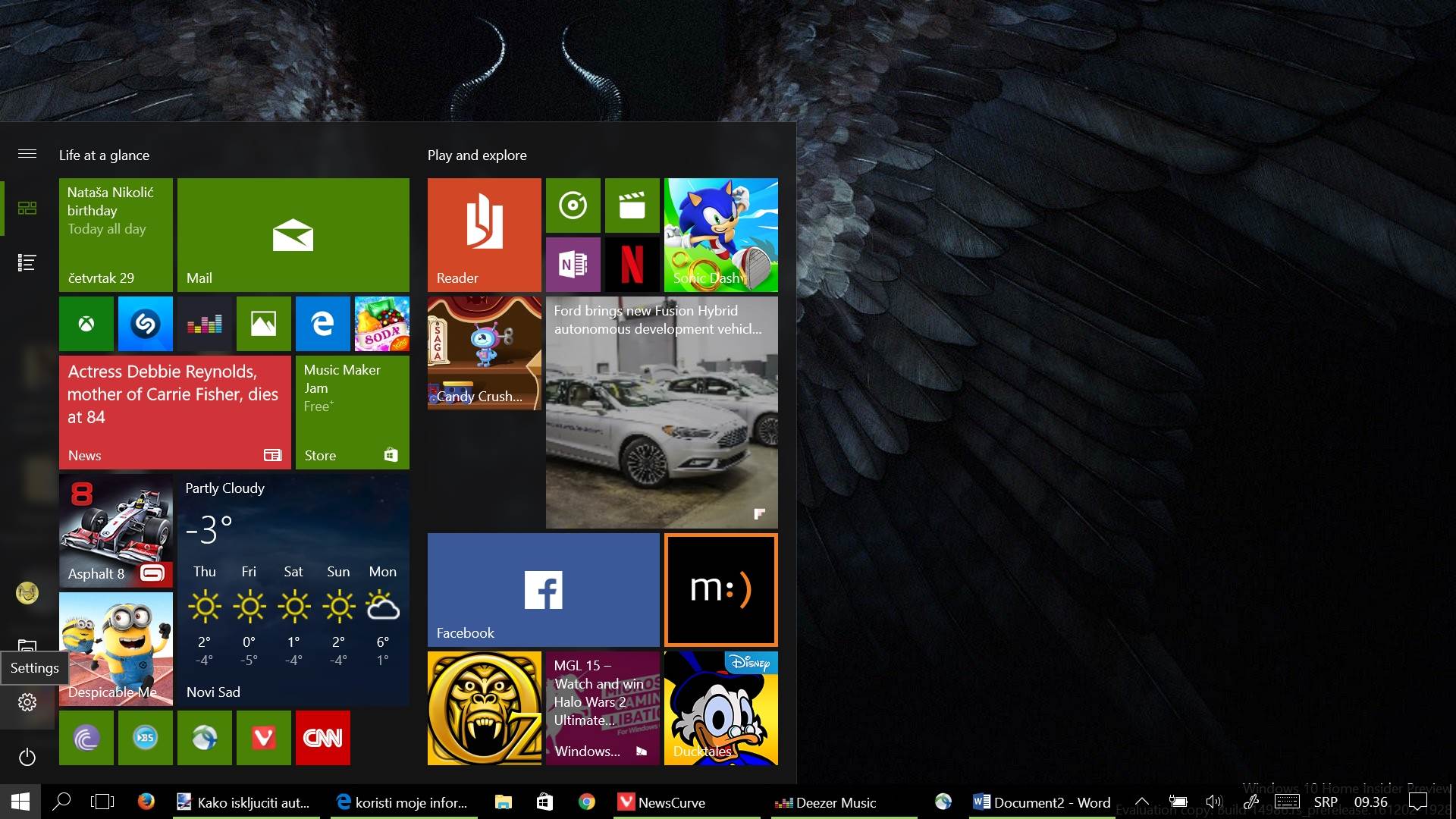This screenshot has height=819, width=1456.
Task: Open the Action Center notifications
Action: (x=1417, y=802)
